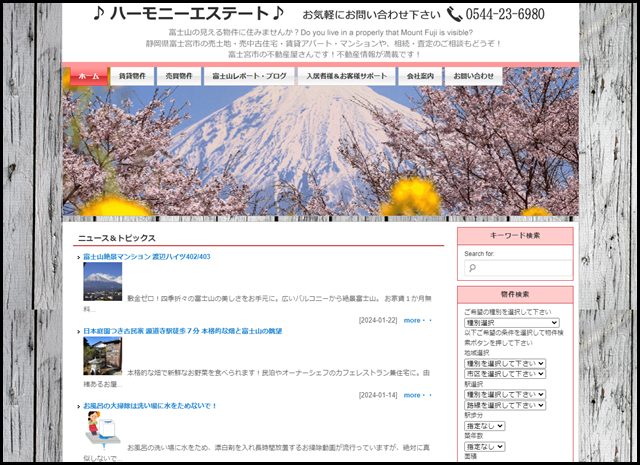Open the お問い合わせ menu item
The image size is (640, 465).
[x=473, y=76]
